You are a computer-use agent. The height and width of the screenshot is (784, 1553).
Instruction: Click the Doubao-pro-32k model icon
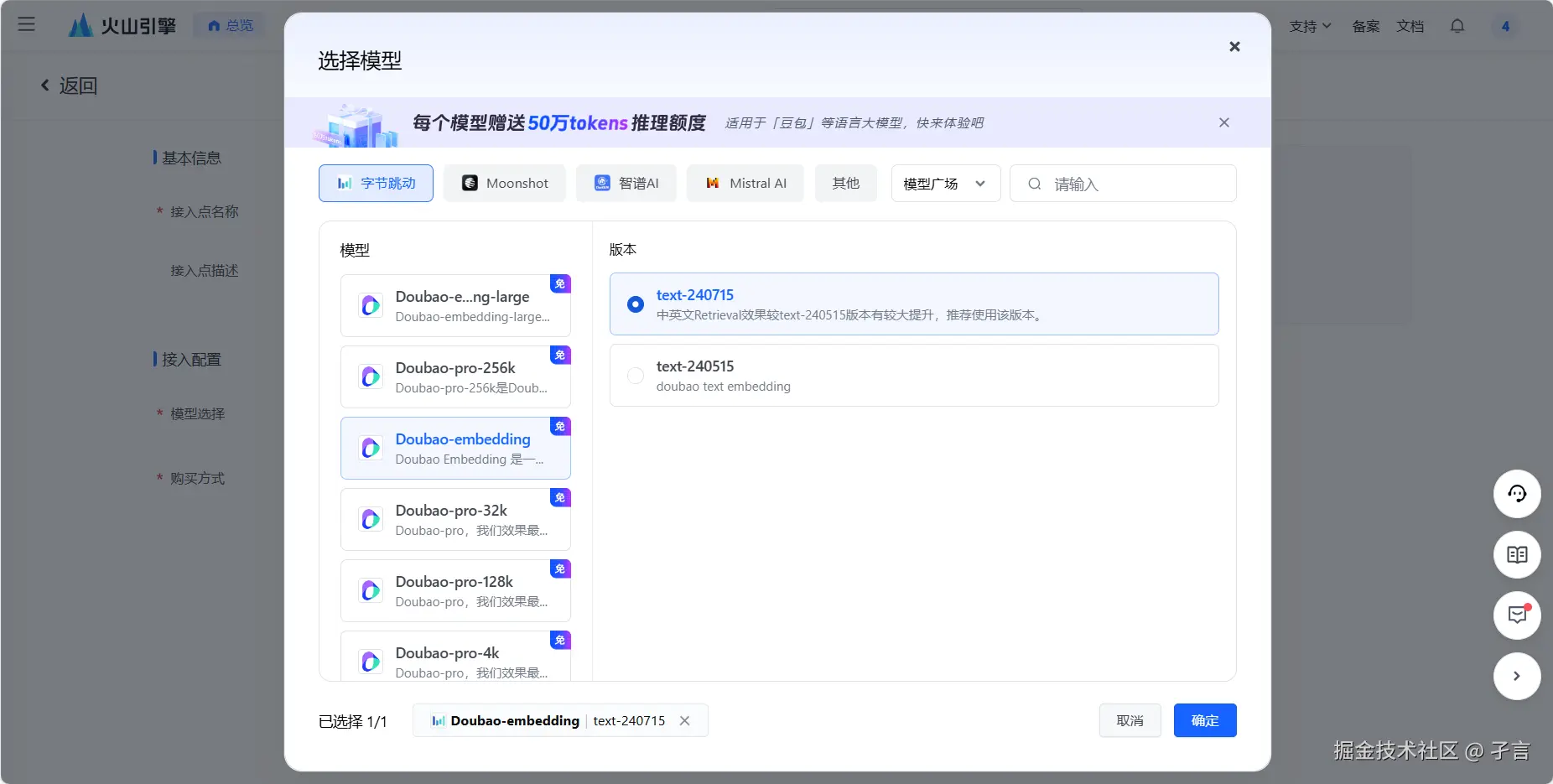pyautogui.click(x=370, y=519)
